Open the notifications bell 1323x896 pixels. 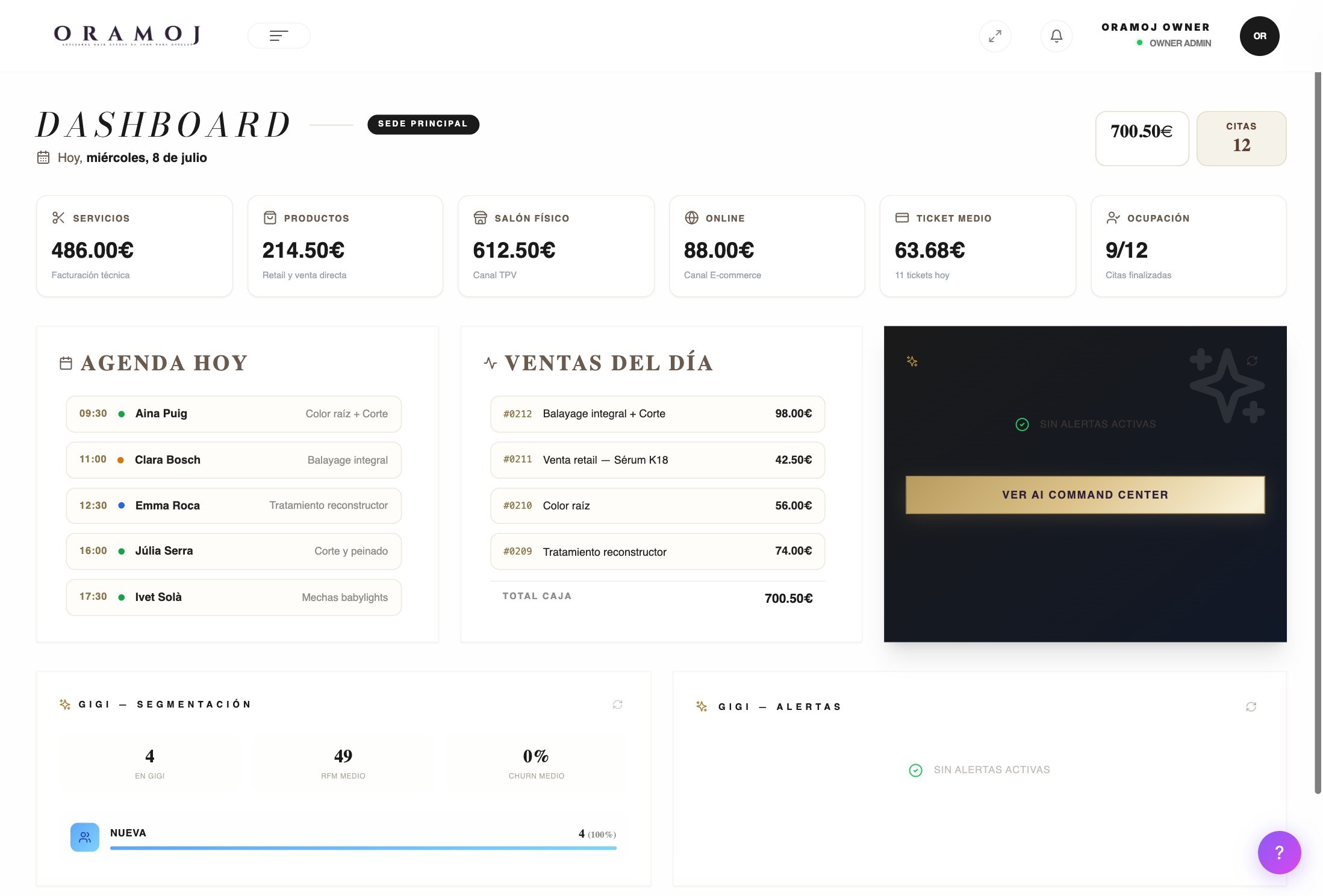click(1056, 36)
